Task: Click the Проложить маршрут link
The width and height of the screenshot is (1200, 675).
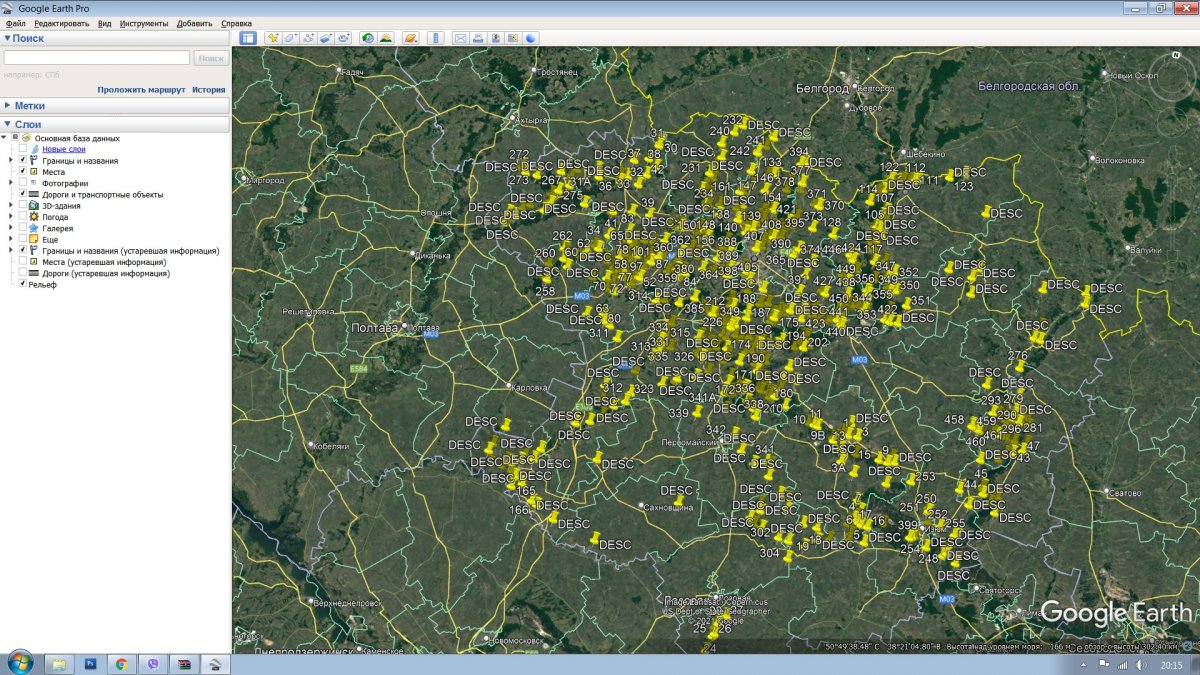Action: coord(141,89)
